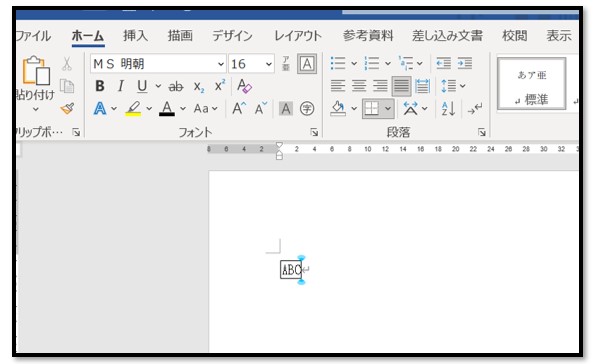
Task: Click the multilevel list icon
Action: pyautogui.click(x=406, y=63)
